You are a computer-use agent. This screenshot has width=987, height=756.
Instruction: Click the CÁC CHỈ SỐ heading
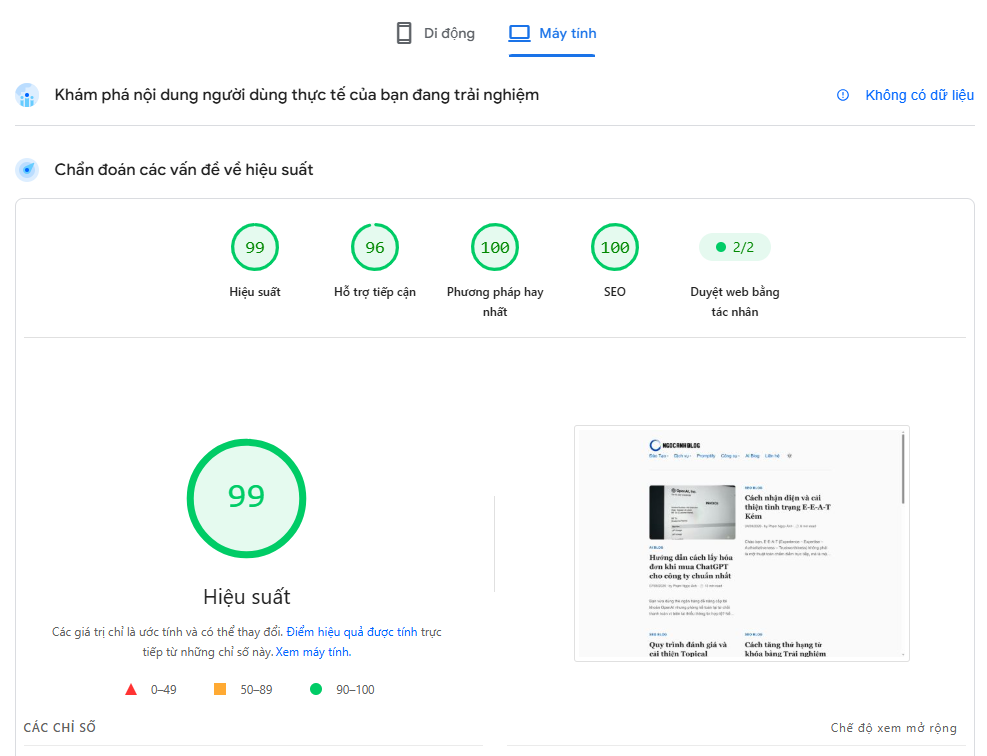(60, 728)
